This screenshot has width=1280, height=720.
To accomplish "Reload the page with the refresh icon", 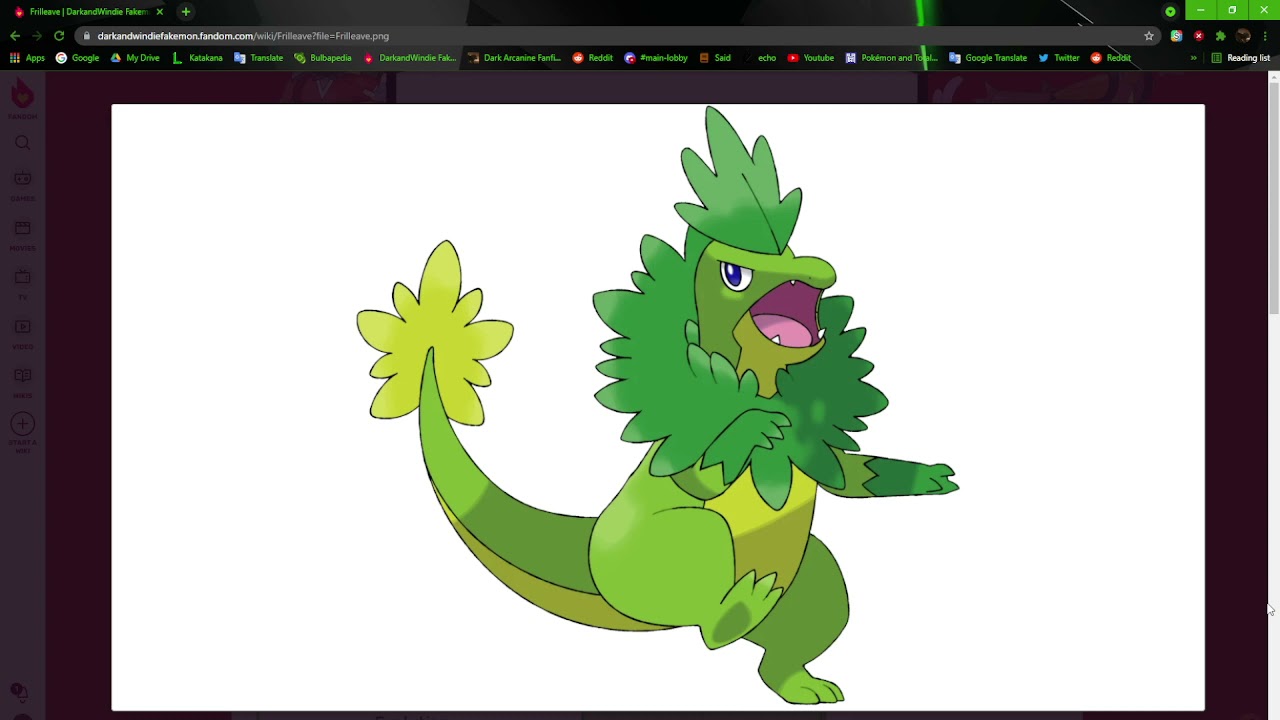I will coord(59,36).
